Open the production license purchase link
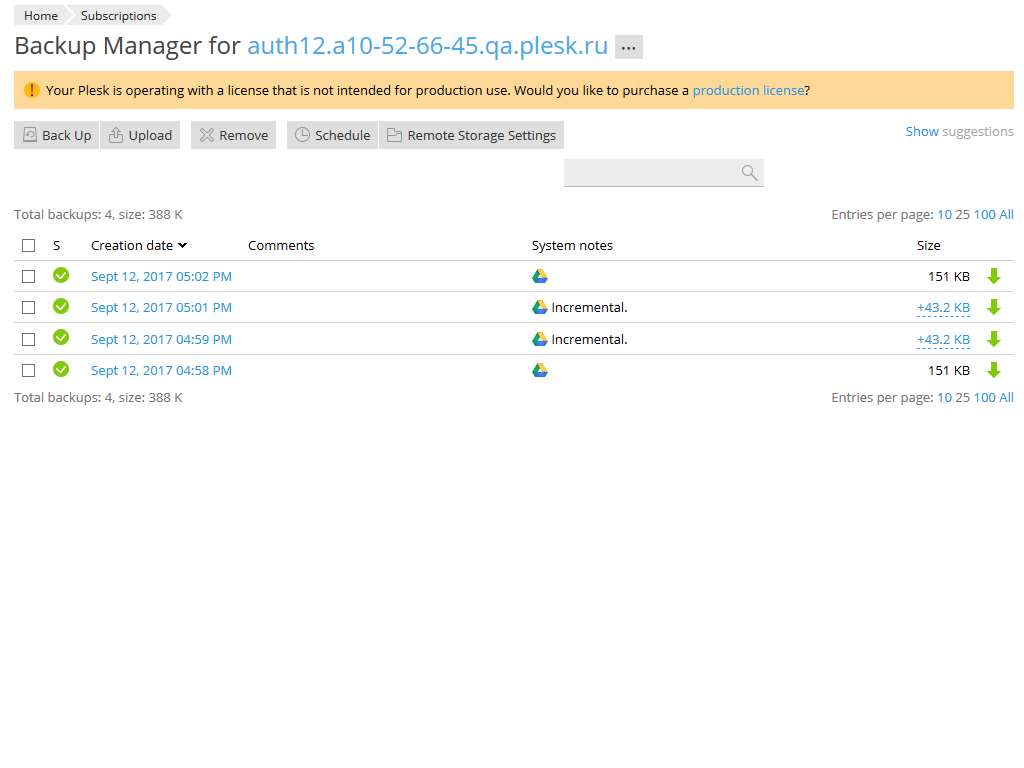Image resolution: width=1024 pixels, height=768 pixels. 748,89
